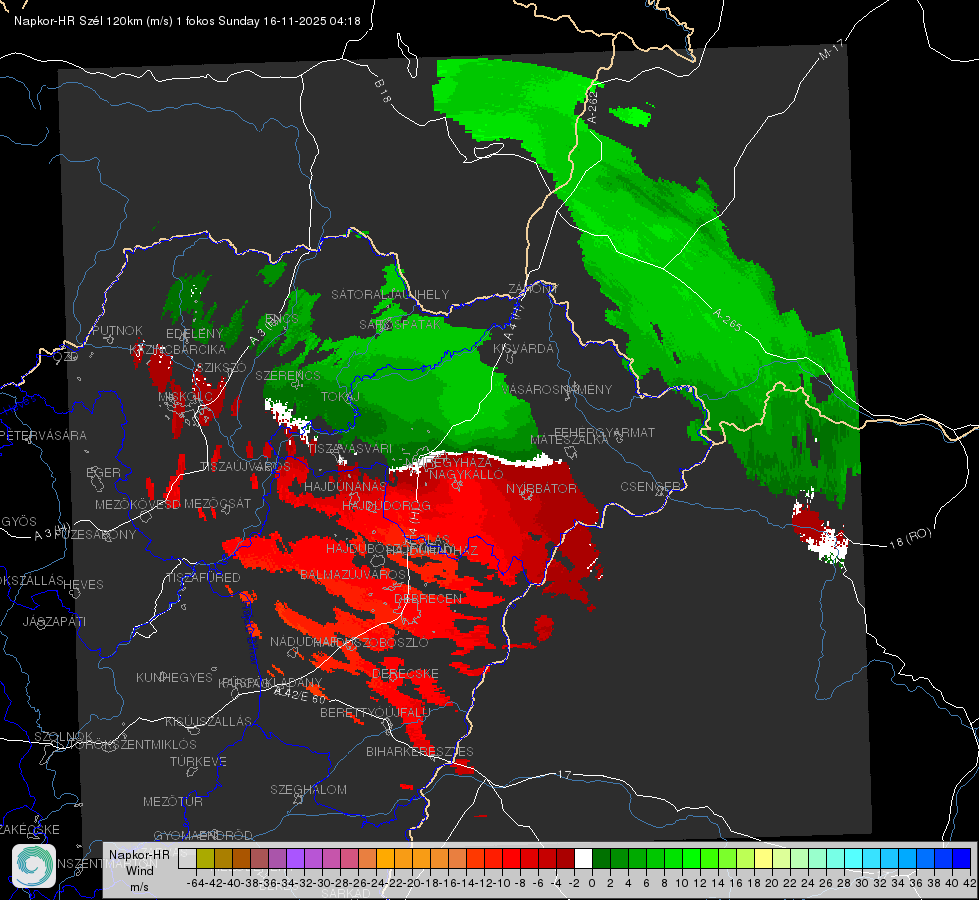The height and width of the screenshot is (900, 979).
Task: Click the radar title with date 16-11-2025
Action: [x=187, y=21]
